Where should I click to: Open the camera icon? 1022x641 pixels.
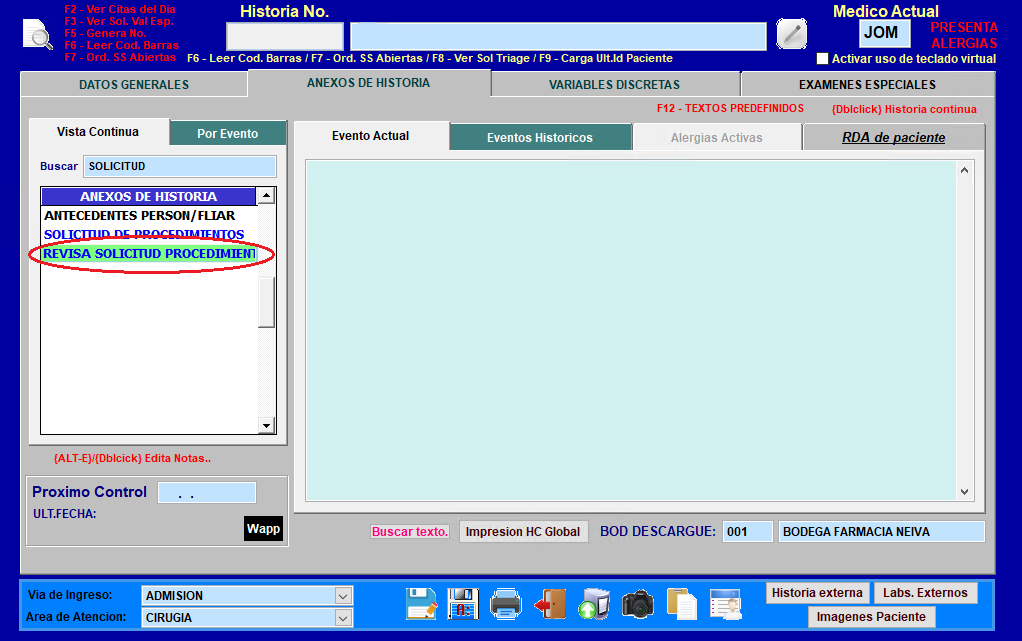coord(637,604)
